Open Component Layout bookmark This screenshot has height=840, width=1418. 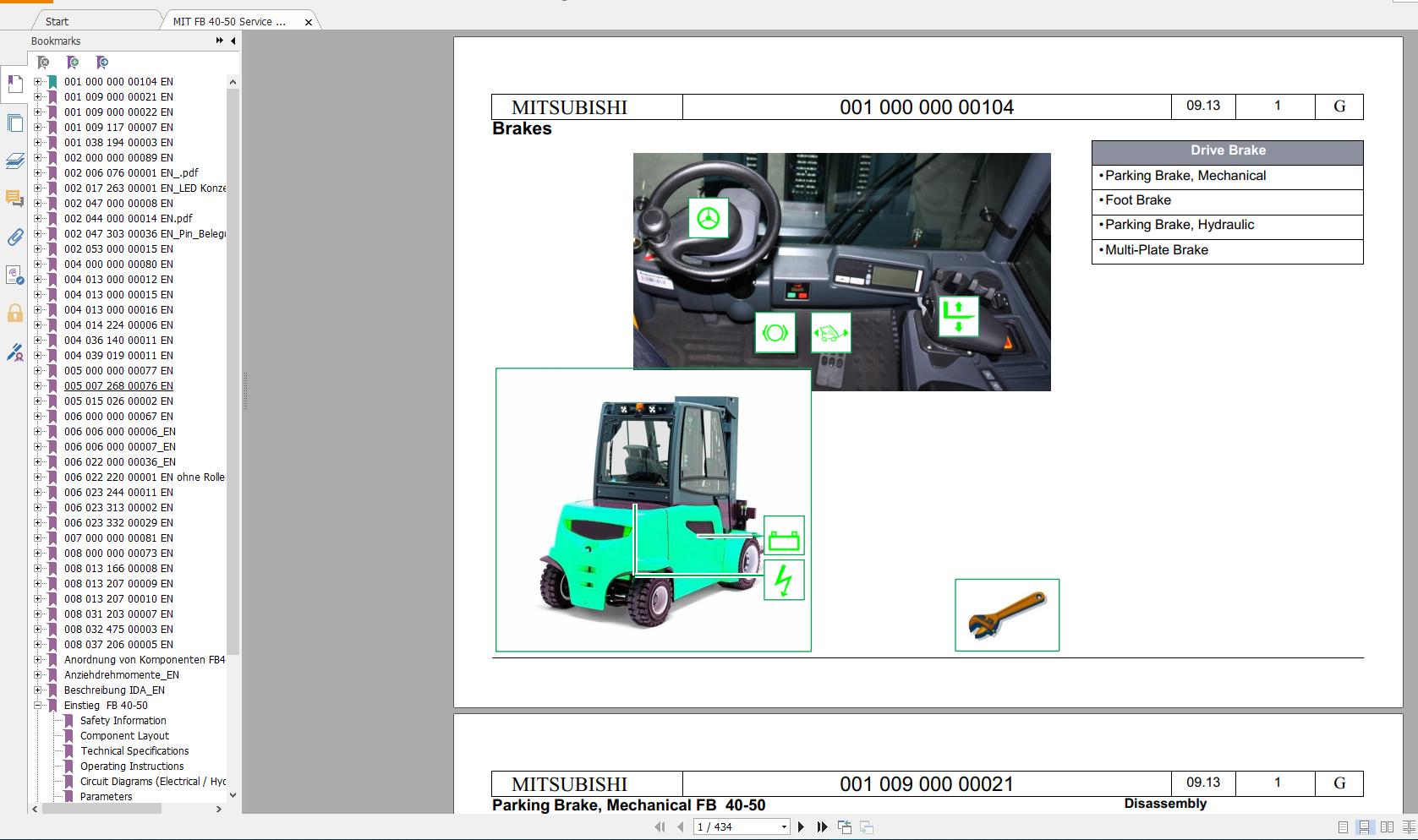(124, 736)
